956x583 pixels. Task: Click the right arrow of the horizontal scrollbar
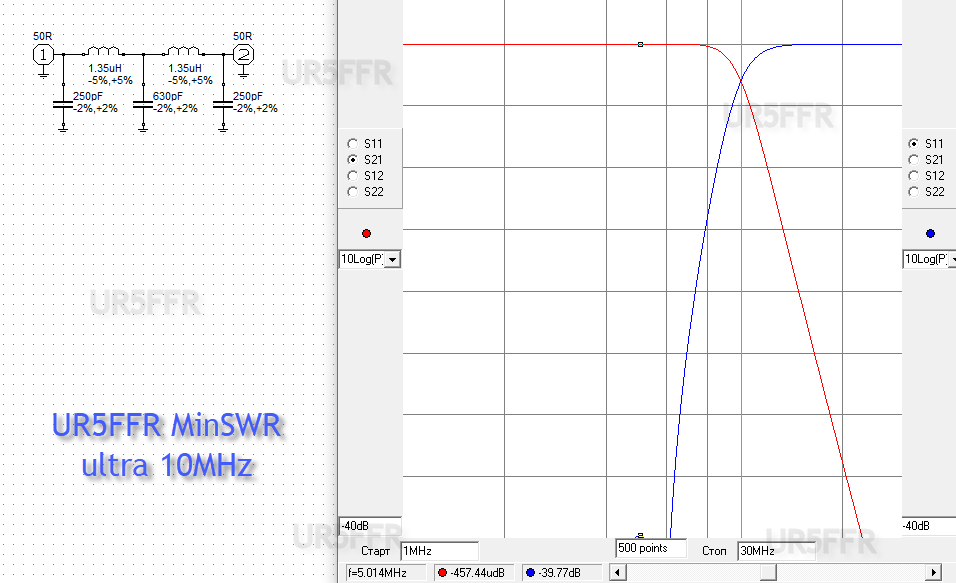point(934,573)
